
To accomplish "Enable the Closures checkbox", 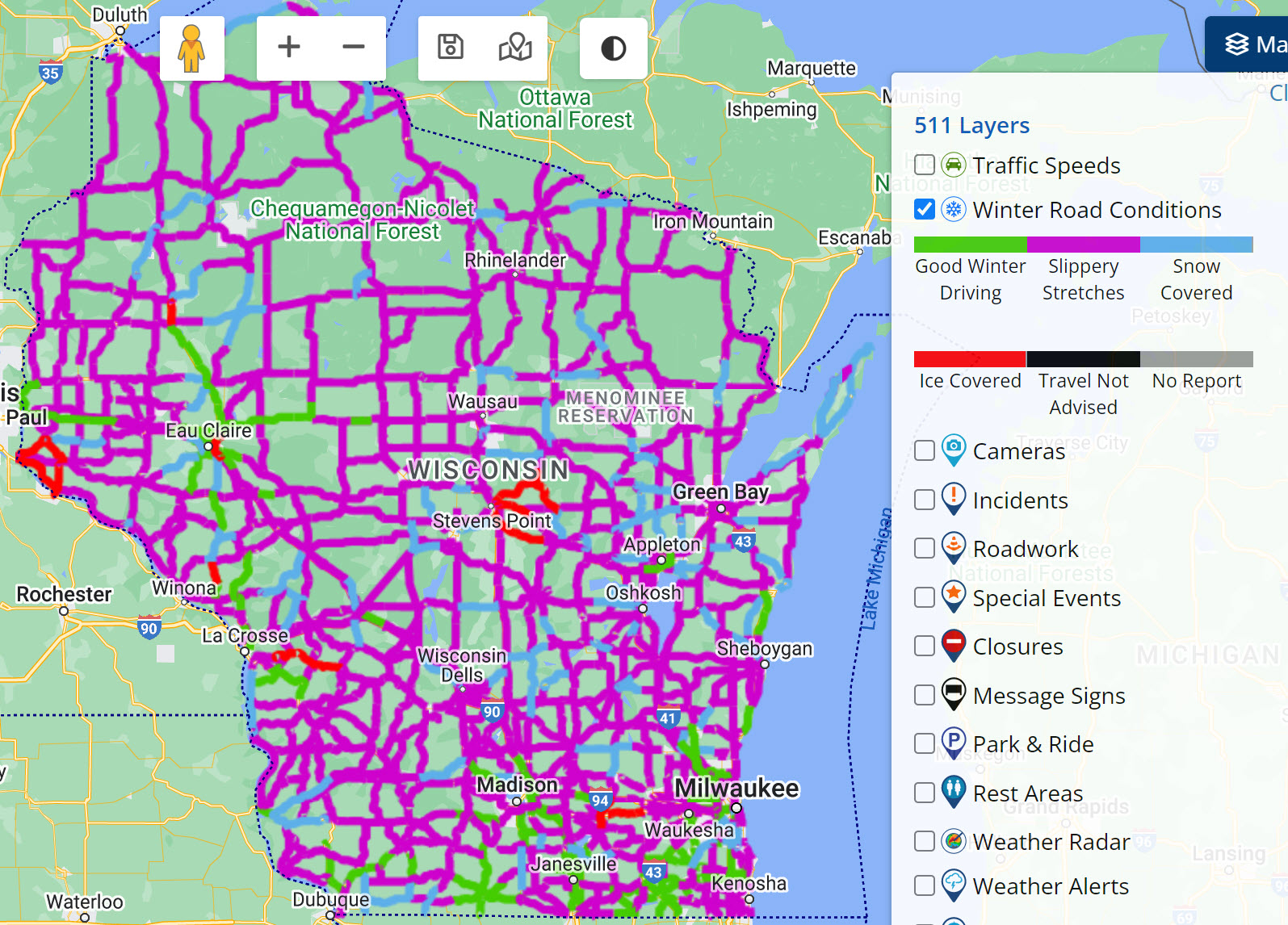I will click(x=925, y=646).
